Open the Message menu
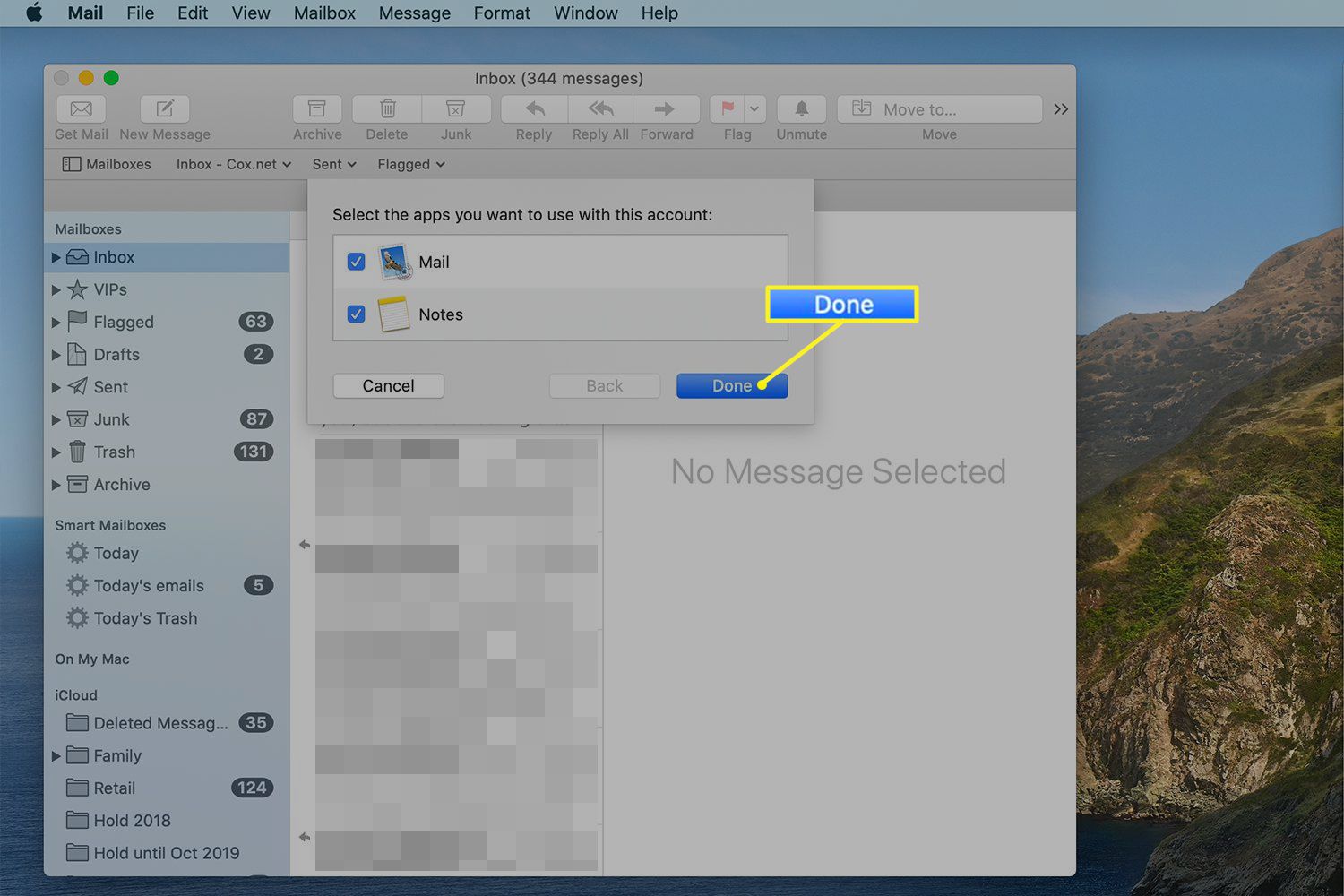 coord(415,13)
